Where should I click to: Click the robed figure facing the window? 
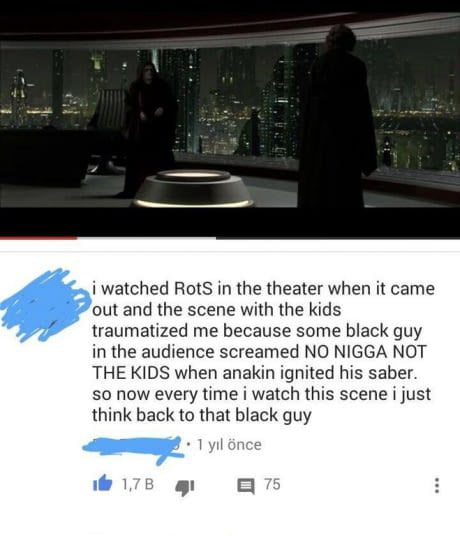coord(337,116)
